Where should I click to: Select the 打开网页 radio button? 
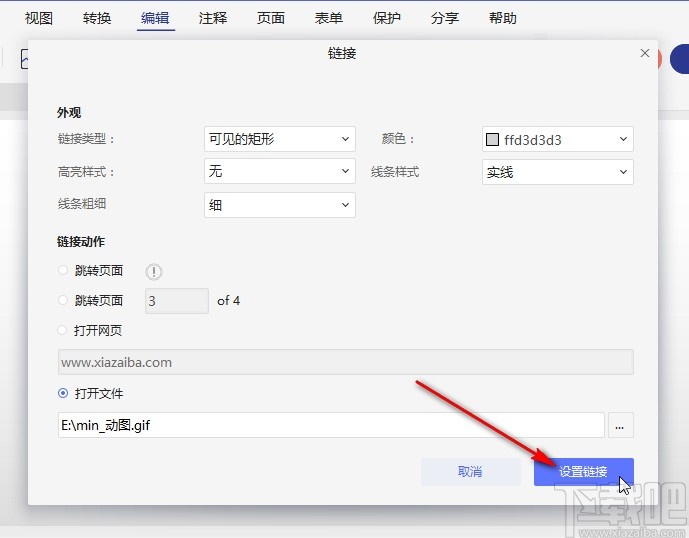(x=63, y=330)
